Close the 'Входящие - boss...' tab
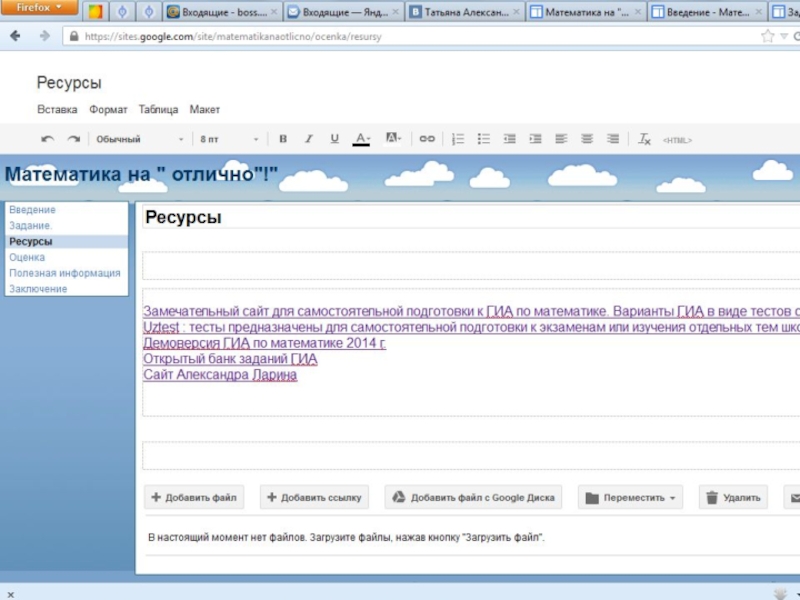 274,12
